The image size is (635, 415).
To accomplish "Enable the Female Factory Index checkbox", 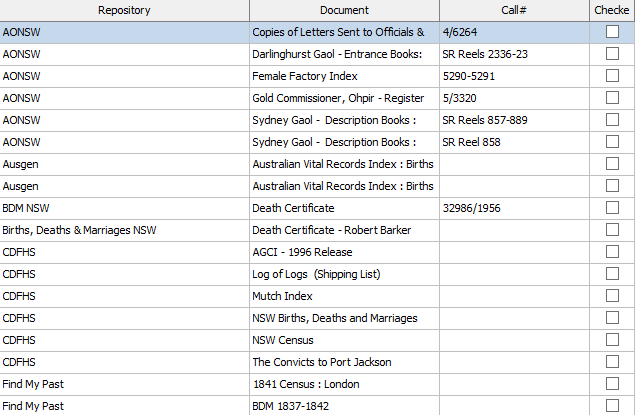I will pos(612,76).
